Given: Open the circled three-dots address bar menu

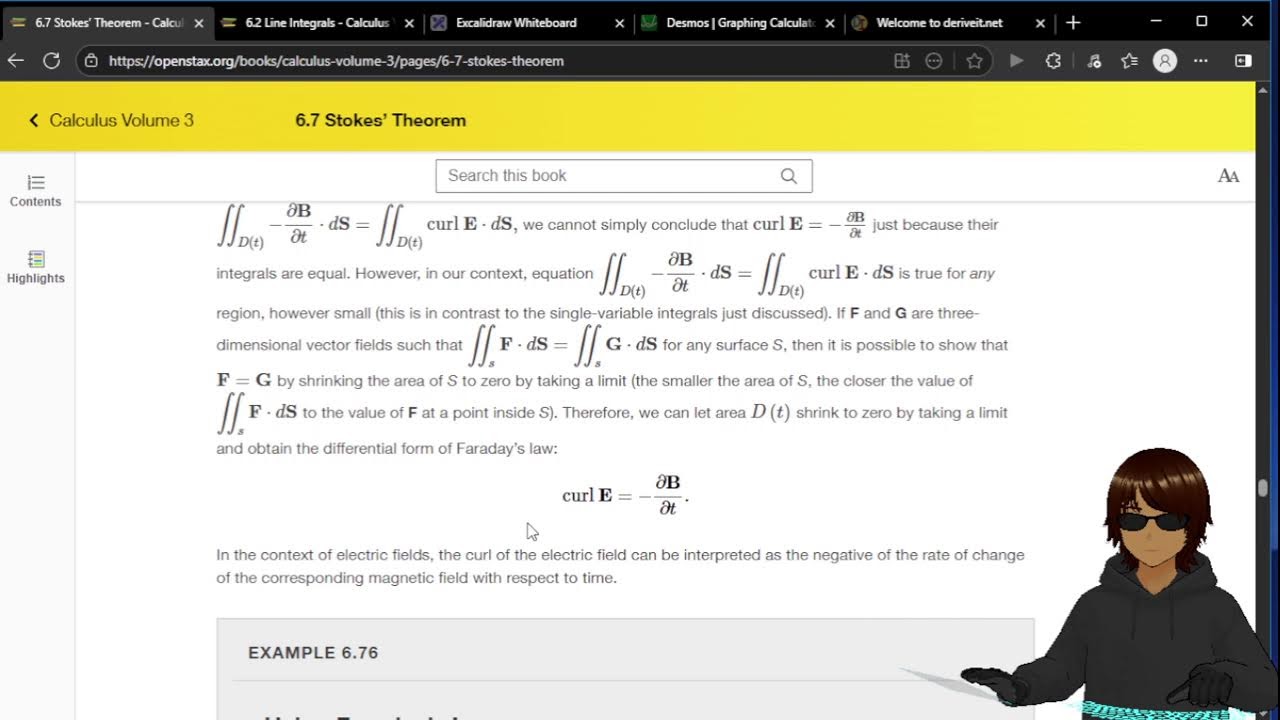Looking at the screenshot, I should 934,61.
